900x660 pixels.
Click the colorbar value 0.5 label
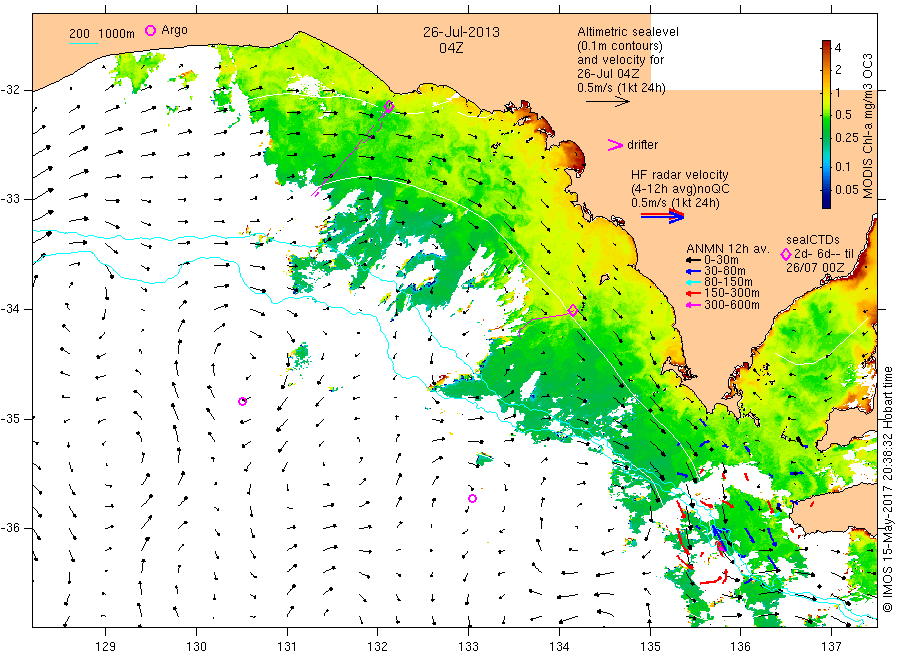(x=843, y=115)
